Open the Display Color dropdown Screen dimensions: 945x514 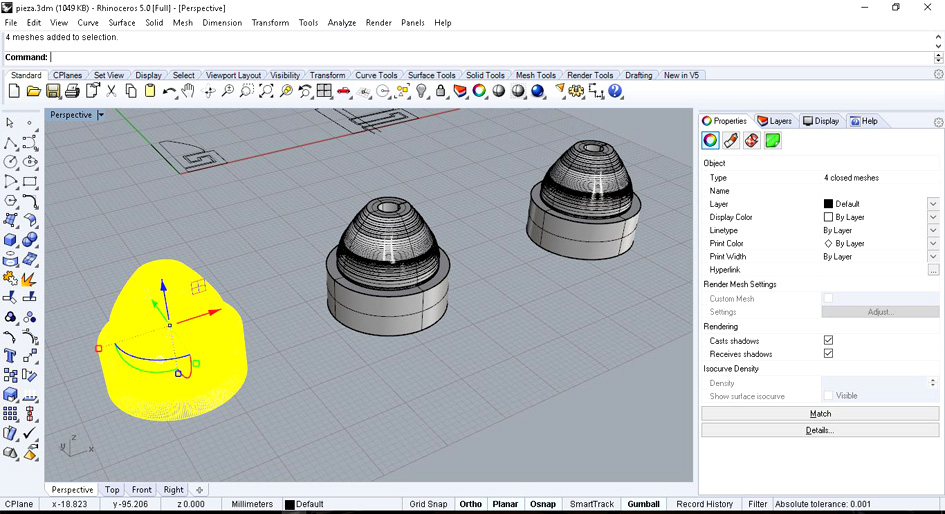(933, 217)
